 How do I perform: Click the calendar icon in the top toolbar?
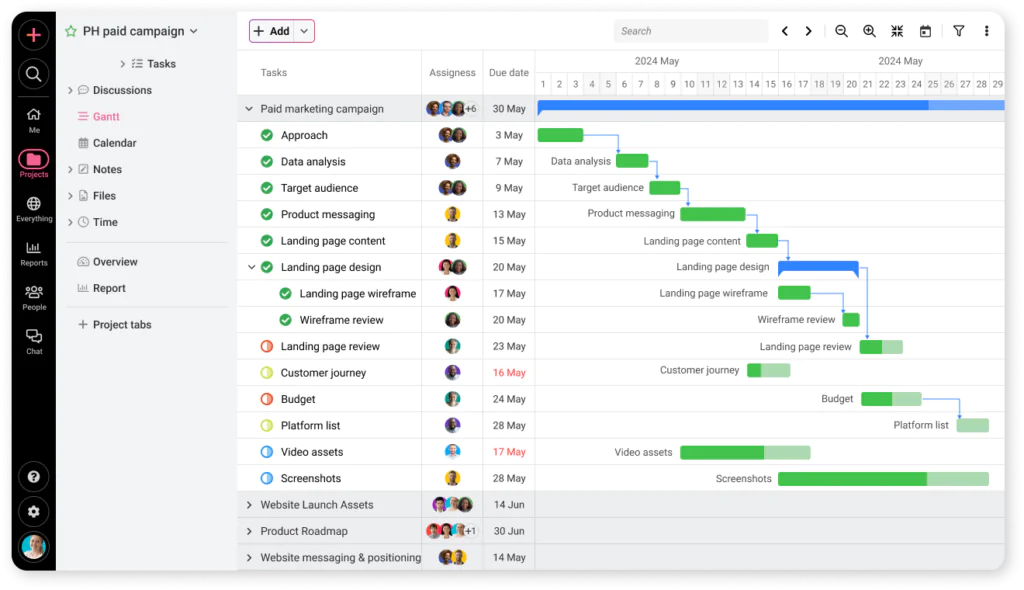(x=926, y=31)
